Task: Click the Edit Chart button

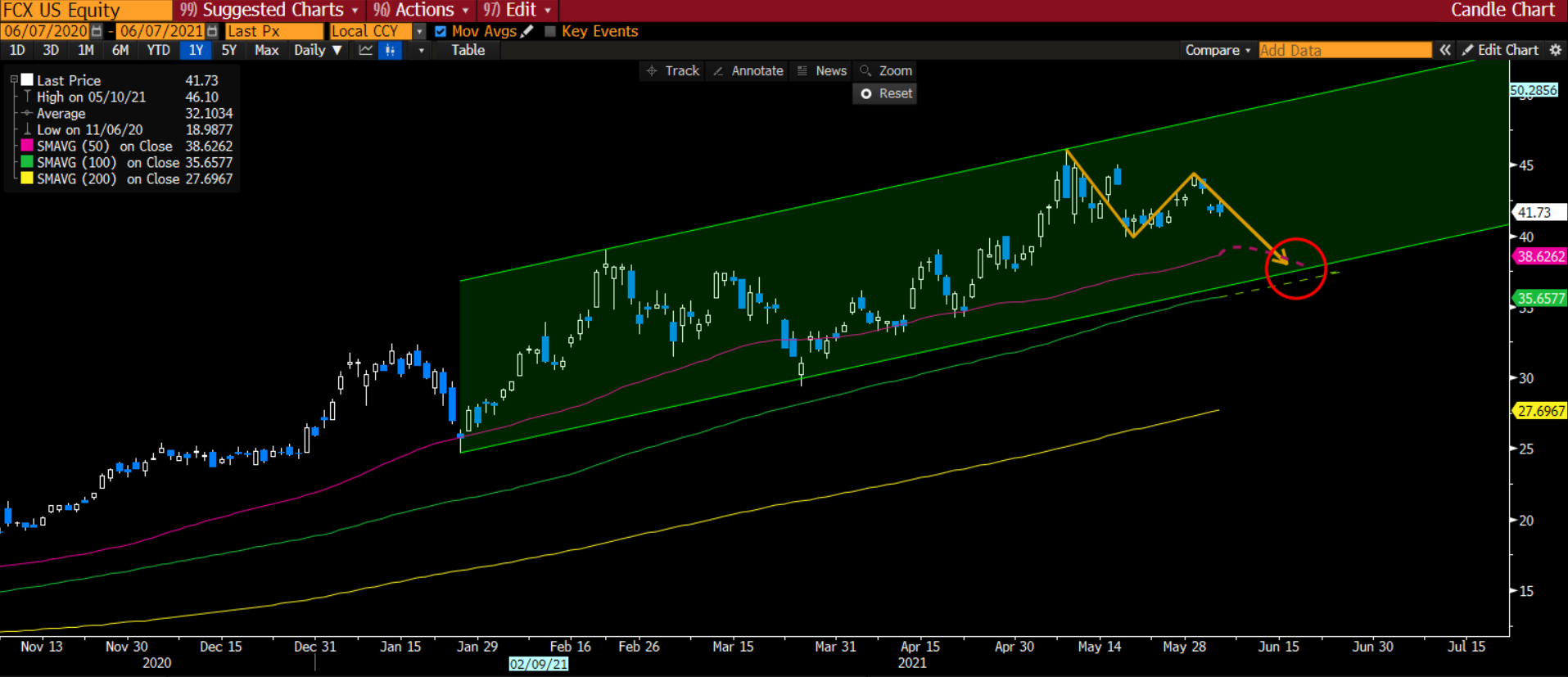Action: click(x=1500, y=50)
